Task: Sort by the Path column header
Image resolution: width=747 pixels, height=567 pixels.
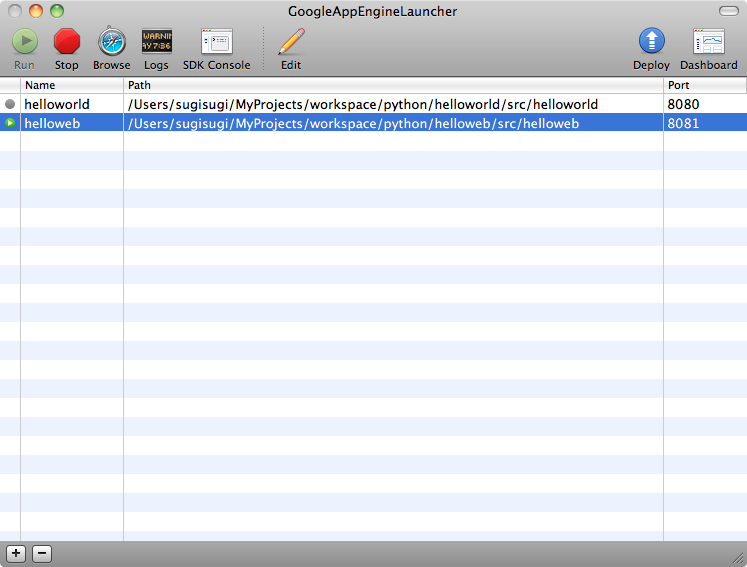Action: pyautogui.click(x=393, y=85)
